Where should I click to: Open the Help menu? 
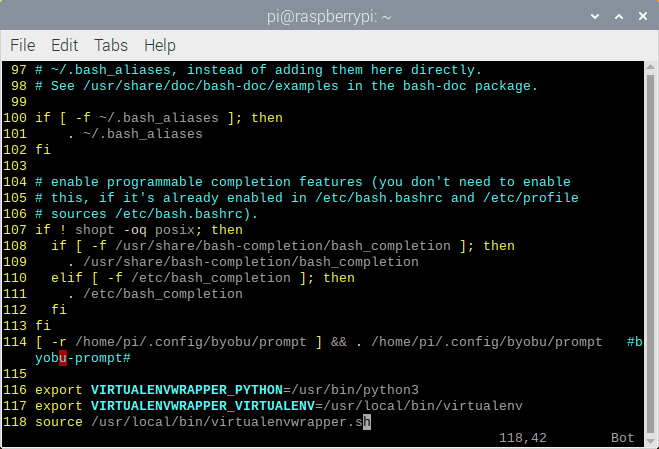pos(159,45)
